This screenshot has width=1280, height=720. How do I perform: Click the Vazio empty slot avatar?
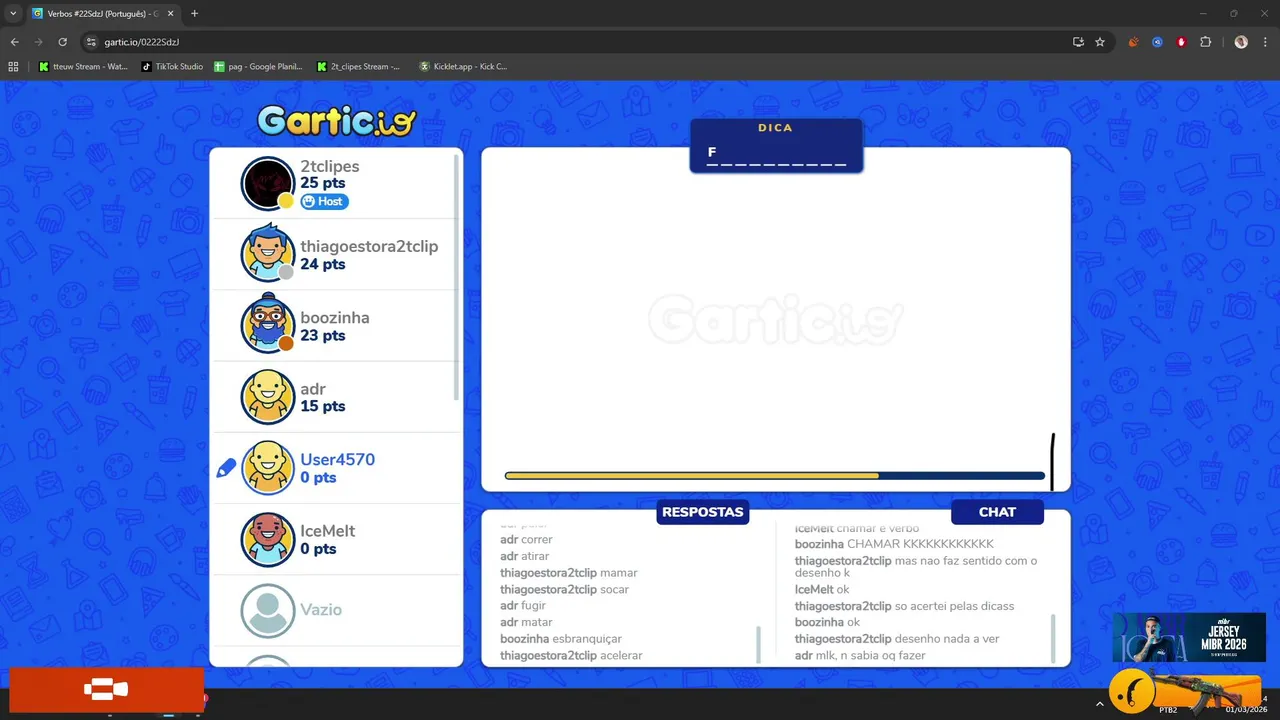268,610
